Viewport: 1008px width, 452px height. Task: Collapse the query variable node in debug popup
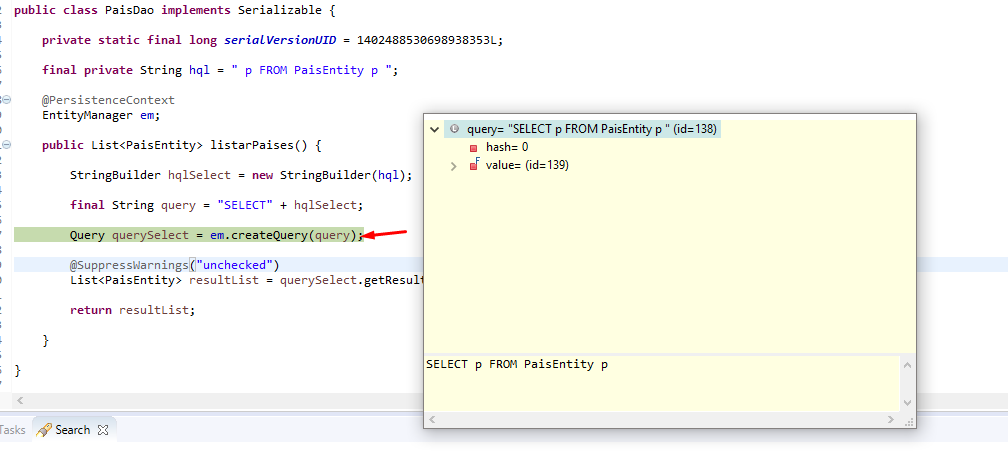point(435,129)
